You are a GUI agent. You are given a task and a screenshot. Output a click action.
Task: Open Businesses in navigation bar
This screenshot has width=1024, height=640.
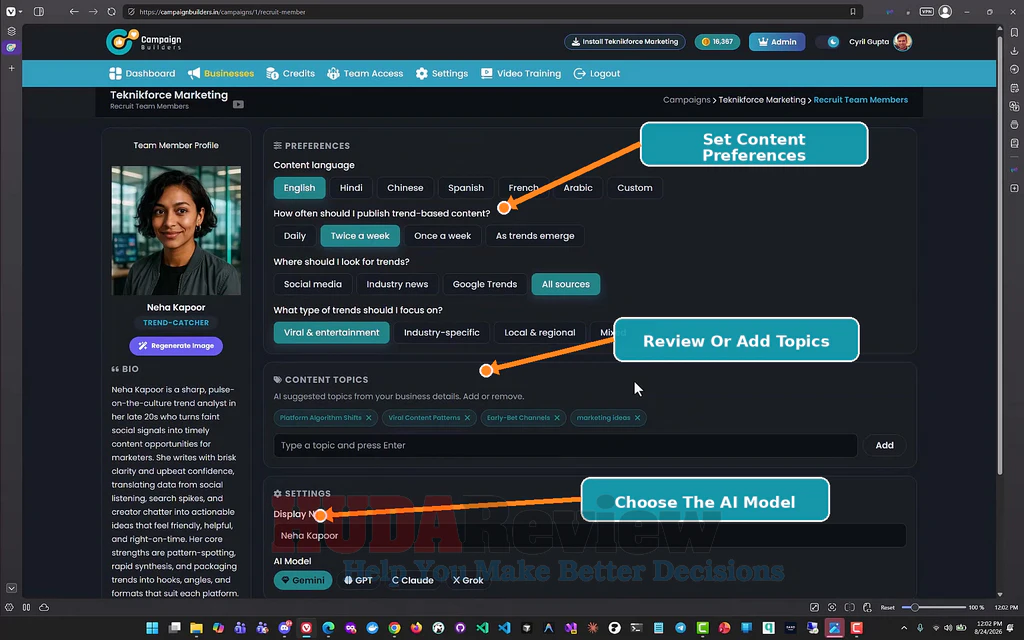(x=221, y=74)
